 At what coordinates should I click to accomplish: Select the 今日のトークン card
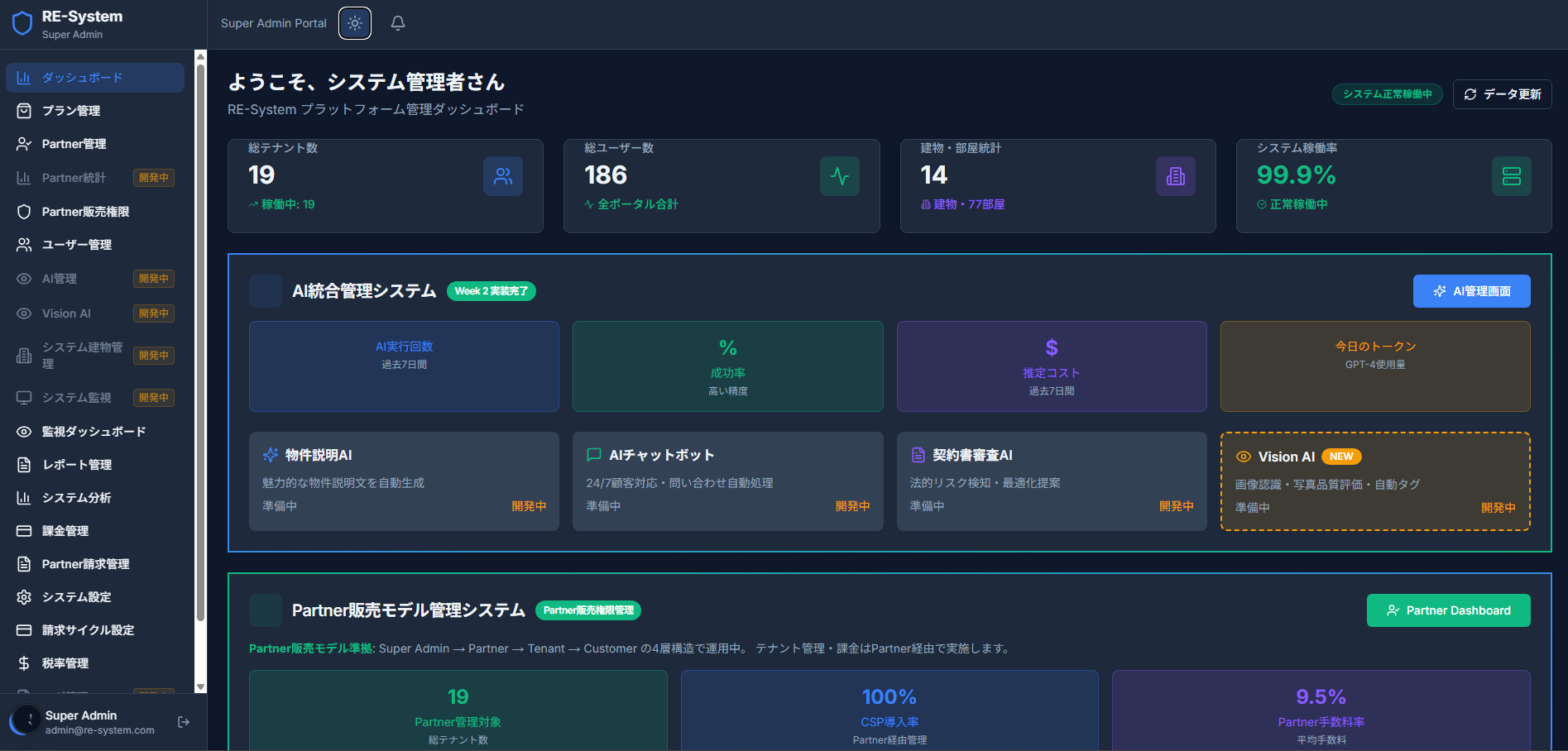(x=1375, y=366)
